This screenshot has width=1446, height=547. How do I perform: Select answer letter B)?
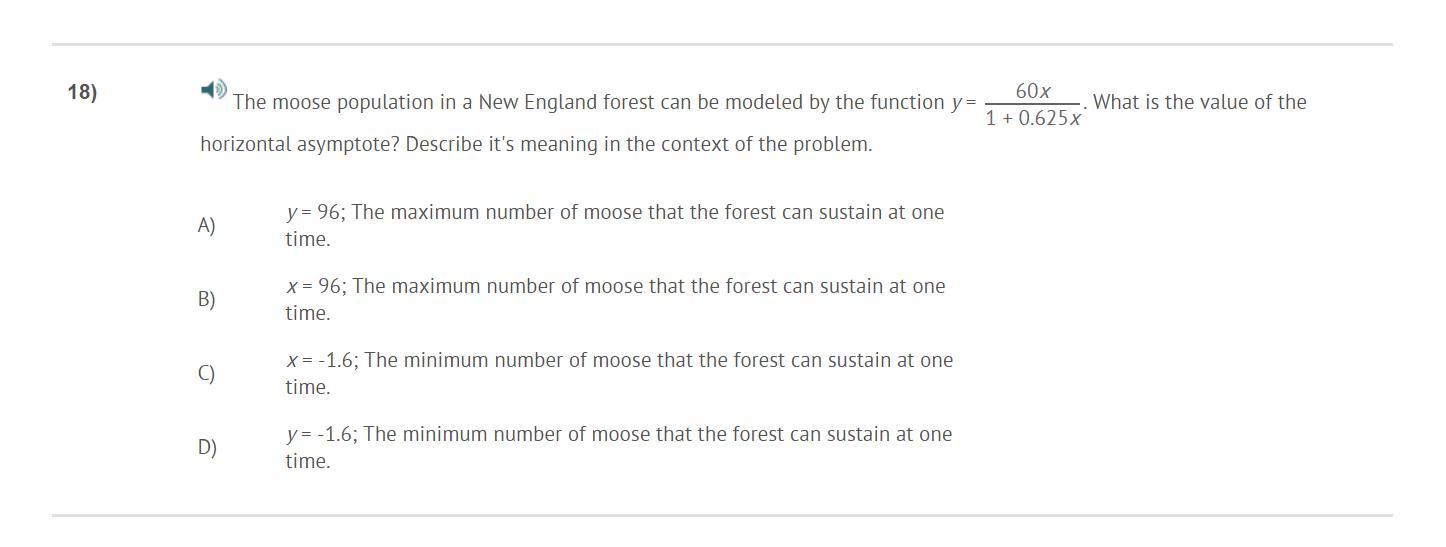pos(207,300)
